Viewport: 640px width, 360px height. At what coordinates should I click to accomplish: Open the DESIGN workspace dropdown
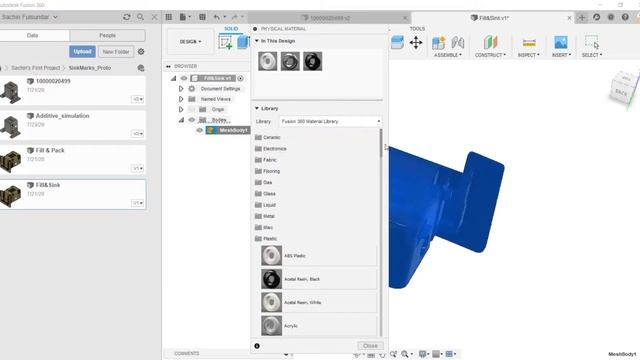point(190,42)
